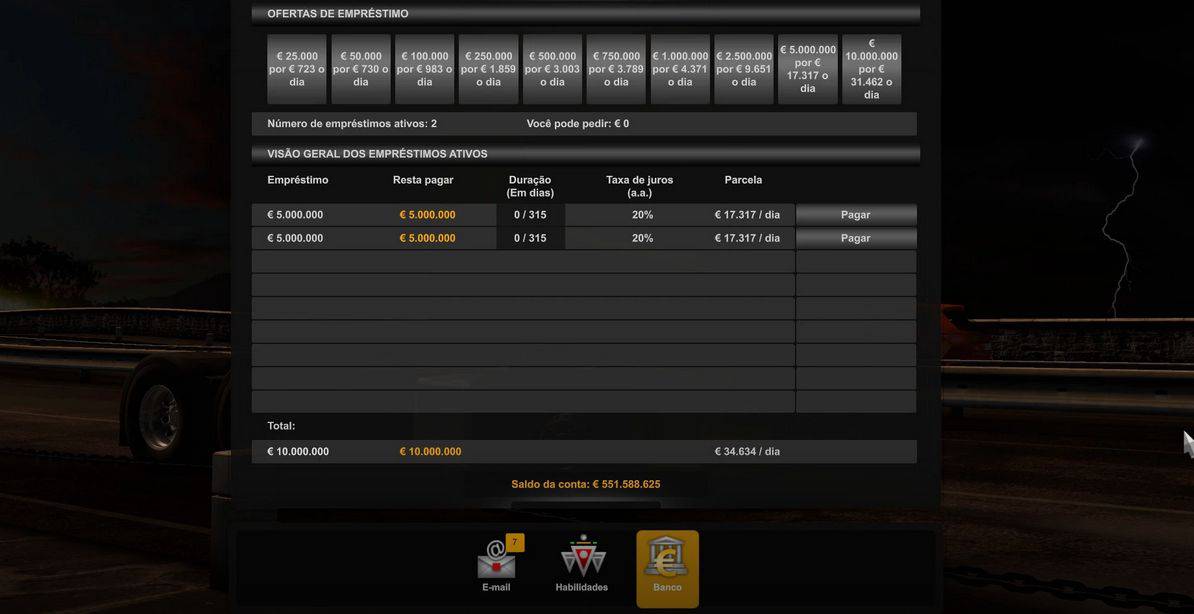This screenshot has height=614, width=1194.
Task: Select the € 100.000 loan offer
Action: tap(425, 70)
